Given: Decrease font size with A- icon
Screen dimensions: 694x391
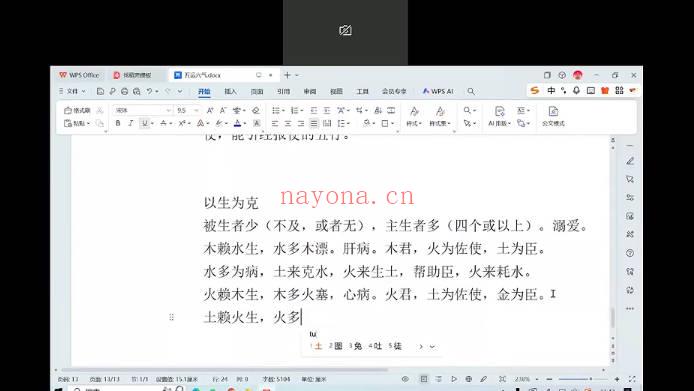Looking at the screenshot, I should [223, 110].
